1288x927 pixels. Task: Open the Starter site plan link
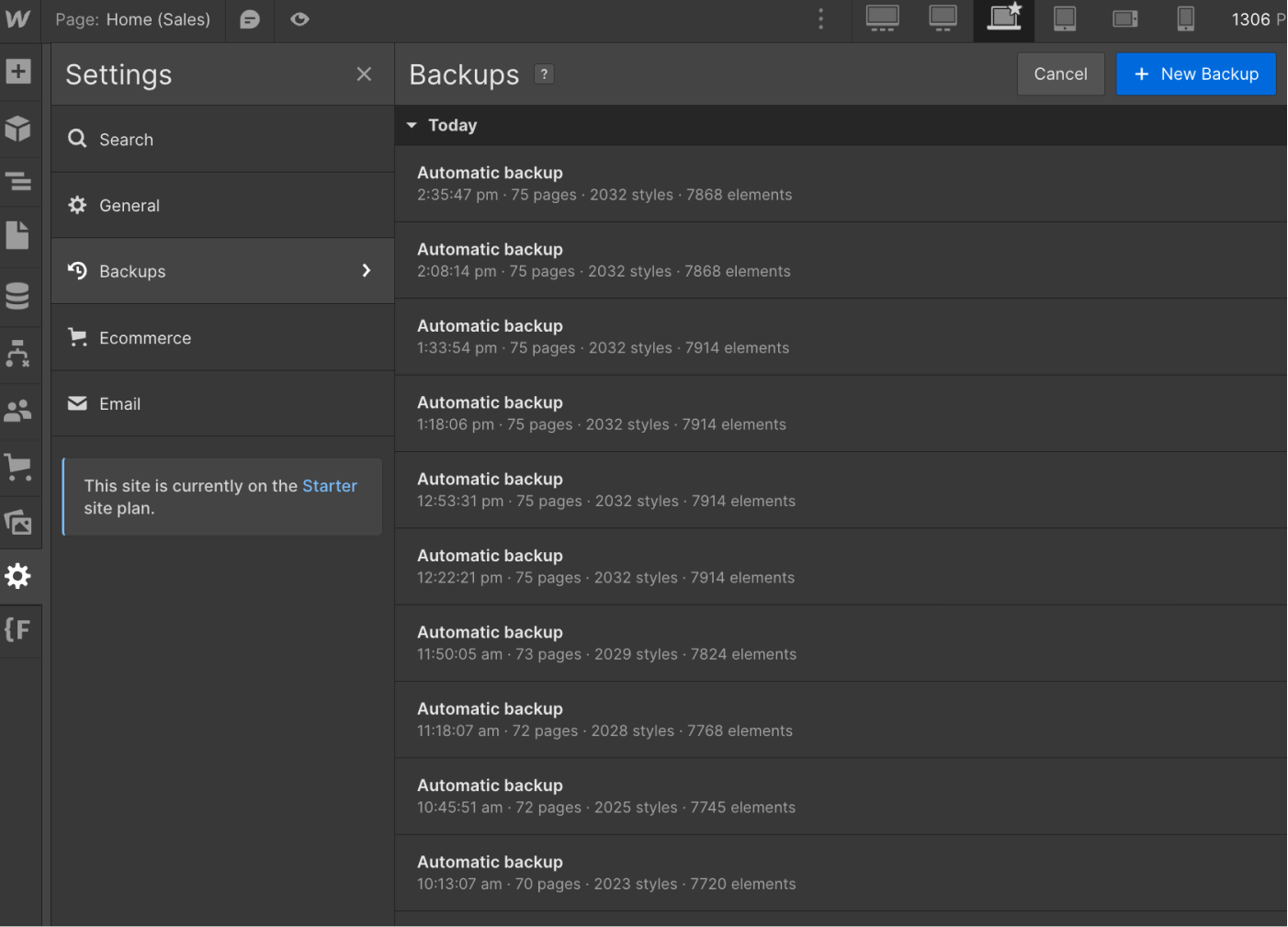coord(330,485)
